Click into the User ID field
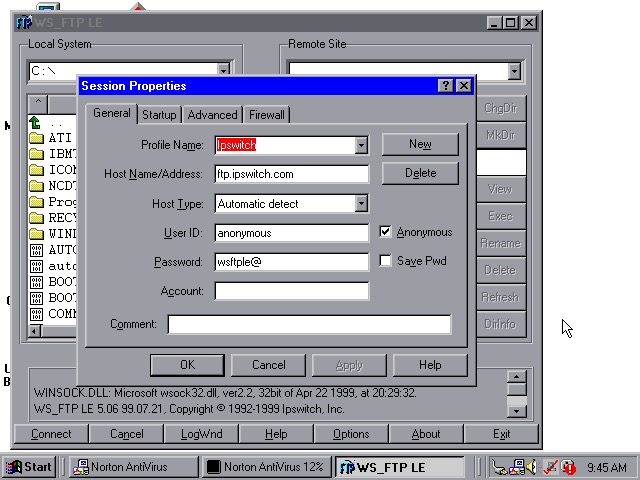This screenshot has height=480, width=640. [x=291, y=233]
